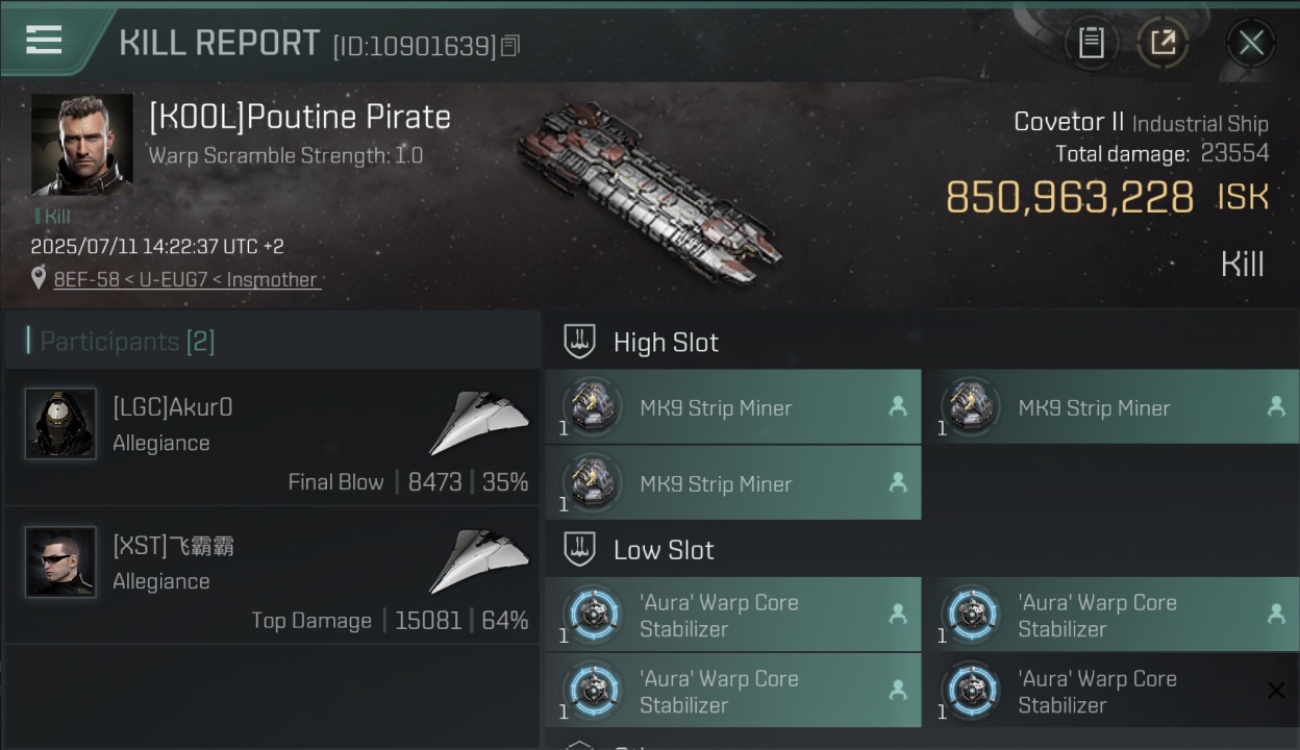Copy the kill report ID icon
The width and height of the screenshot is (1300, 750).
pos(511,46)
